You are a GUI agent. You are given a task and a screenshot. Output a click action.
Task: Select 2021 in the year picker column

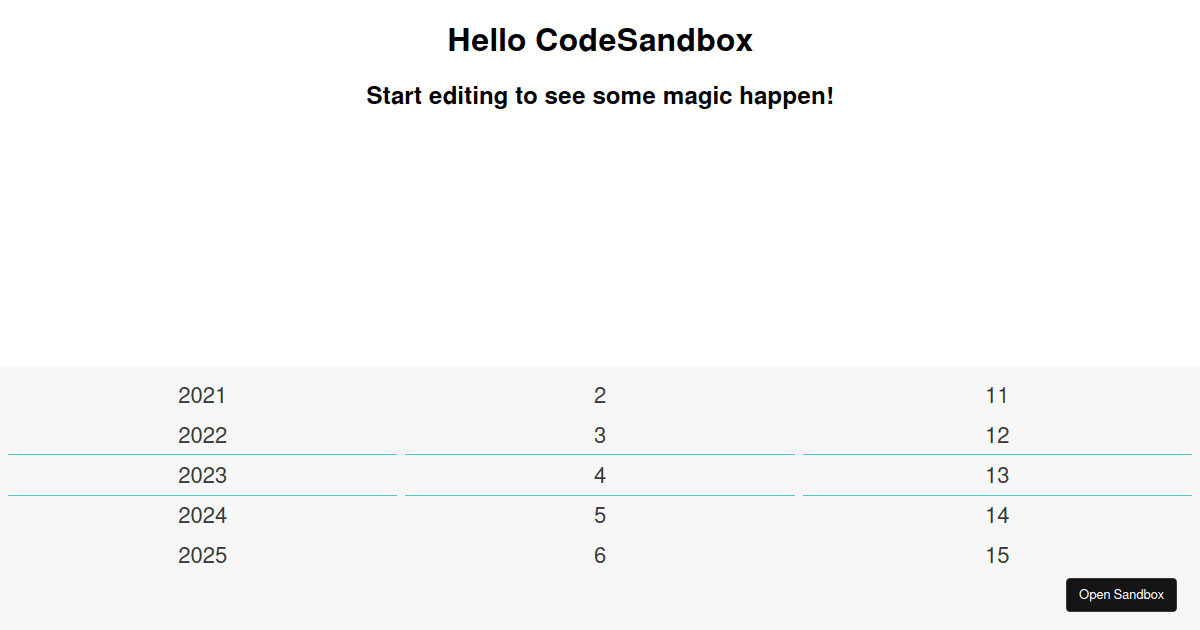(202, 395)
